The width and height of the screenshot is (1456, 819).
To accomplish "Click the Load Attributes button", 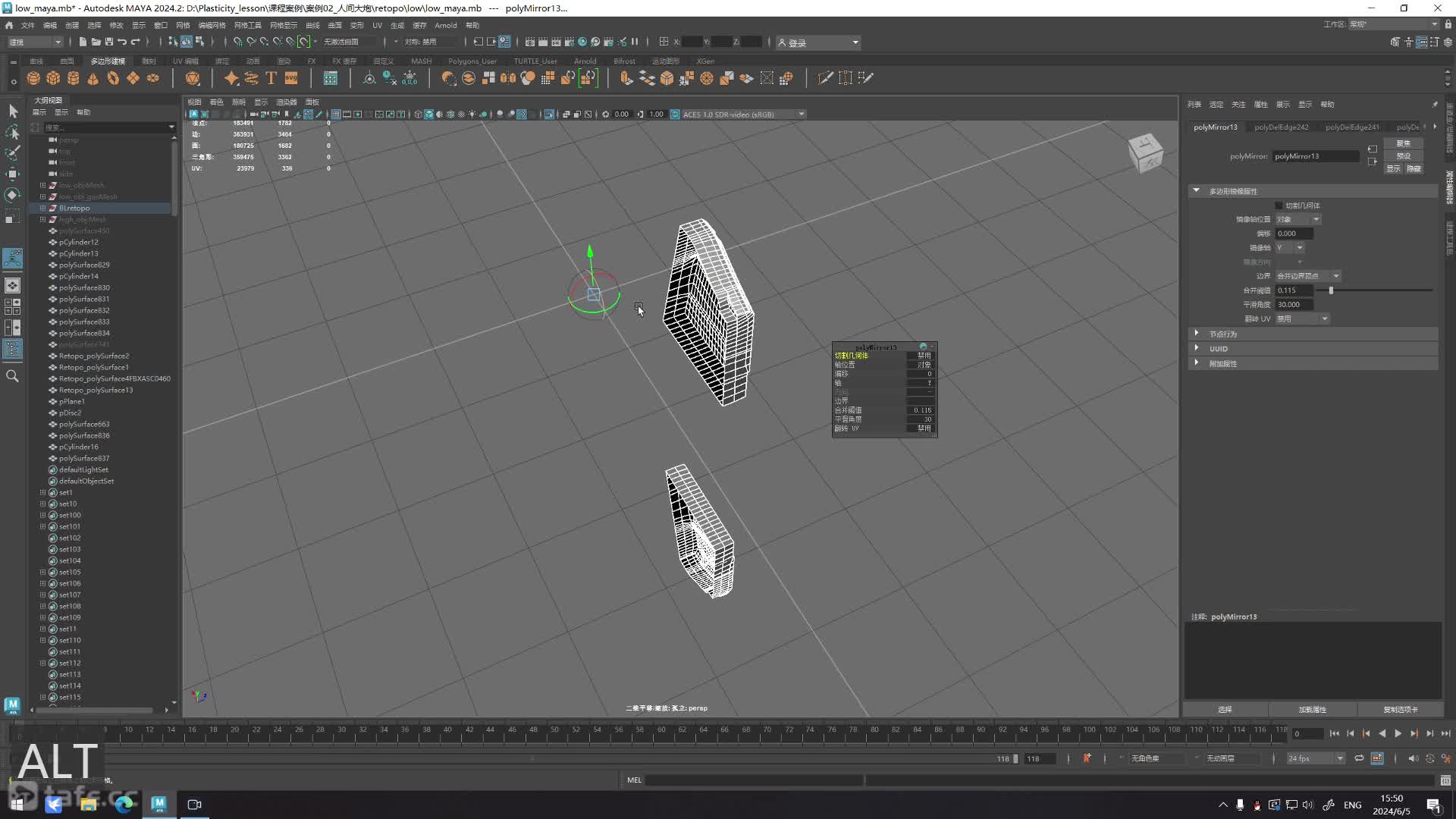I will (1312, 710).
